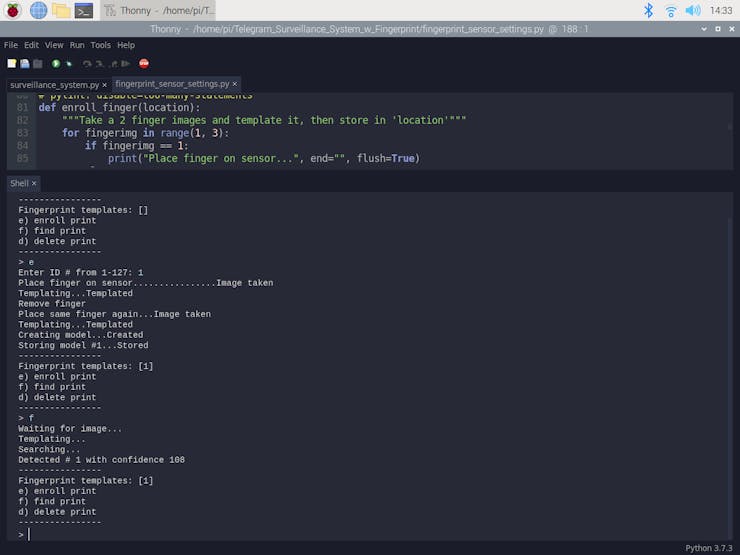Click the Step over debugger icon

click(87, 63)
